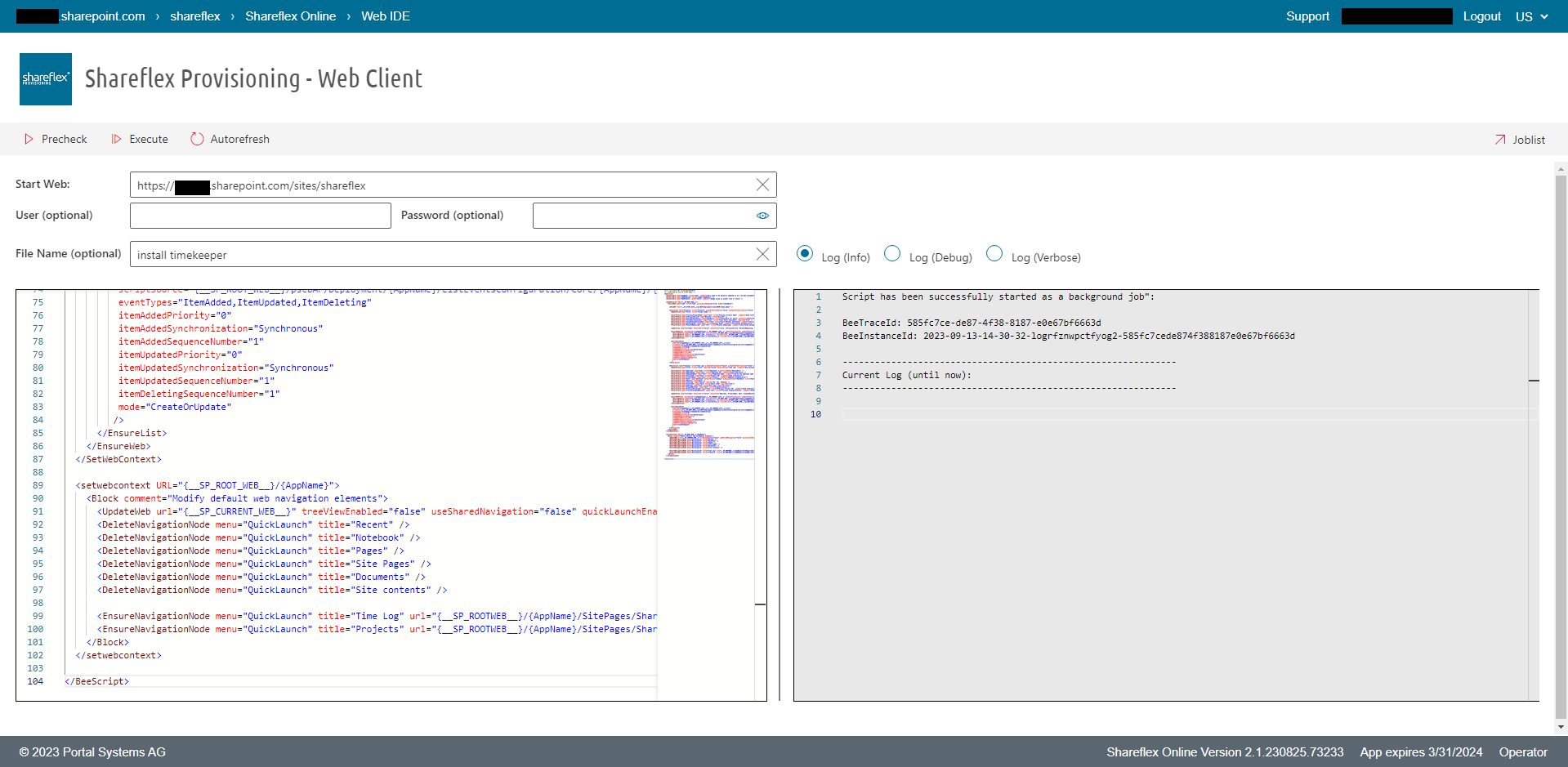Open the Joblist link

tap(1520, 140)
